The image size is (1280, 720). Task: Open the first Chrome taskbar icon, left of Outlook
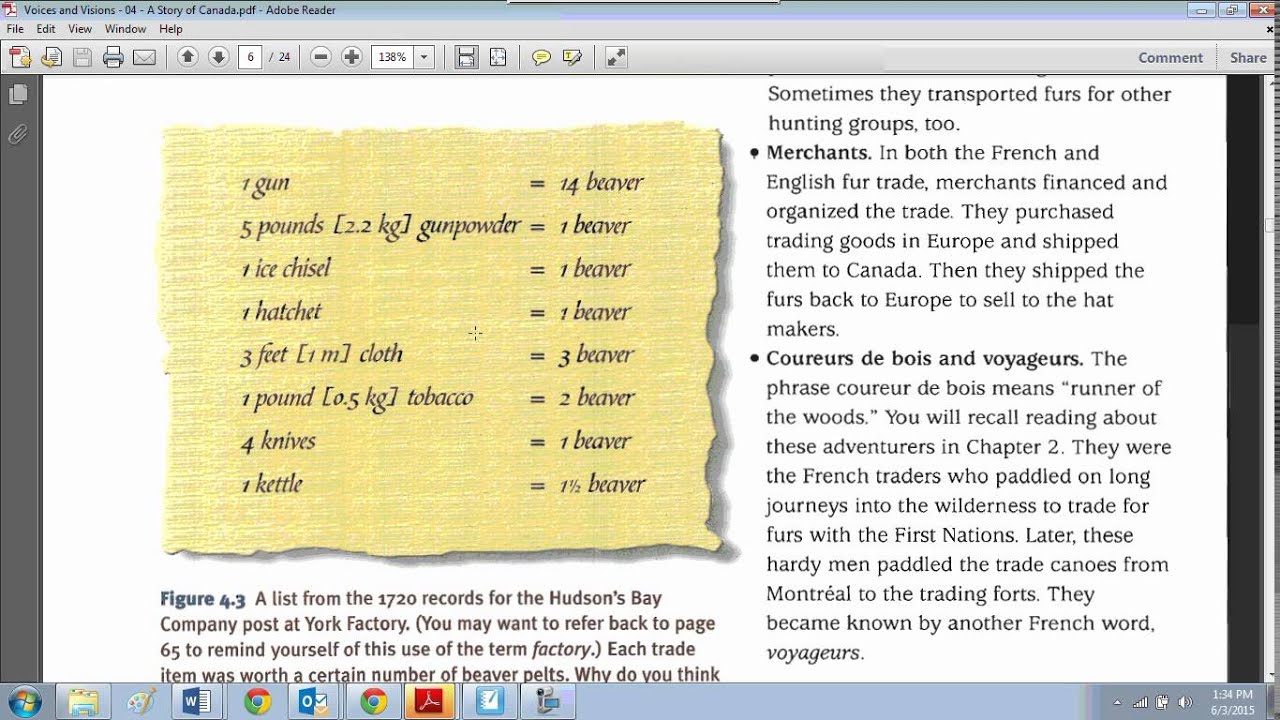coord(257,702)
